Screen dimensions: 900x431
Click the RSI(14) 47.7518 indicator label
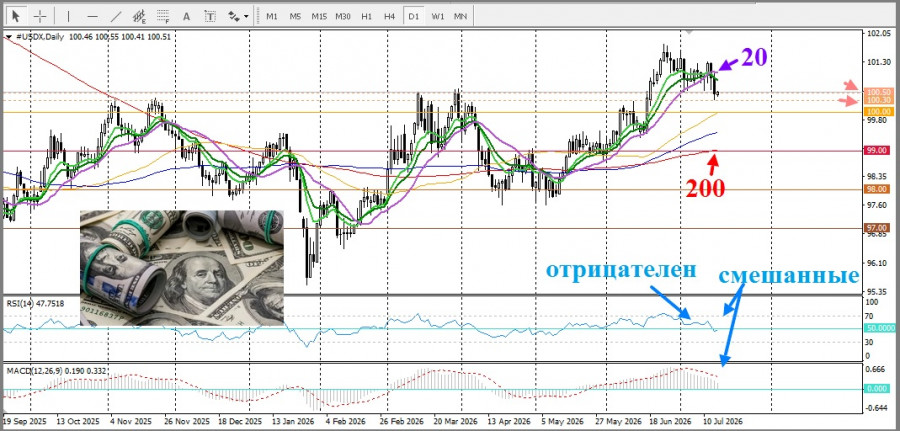[36, 302]
